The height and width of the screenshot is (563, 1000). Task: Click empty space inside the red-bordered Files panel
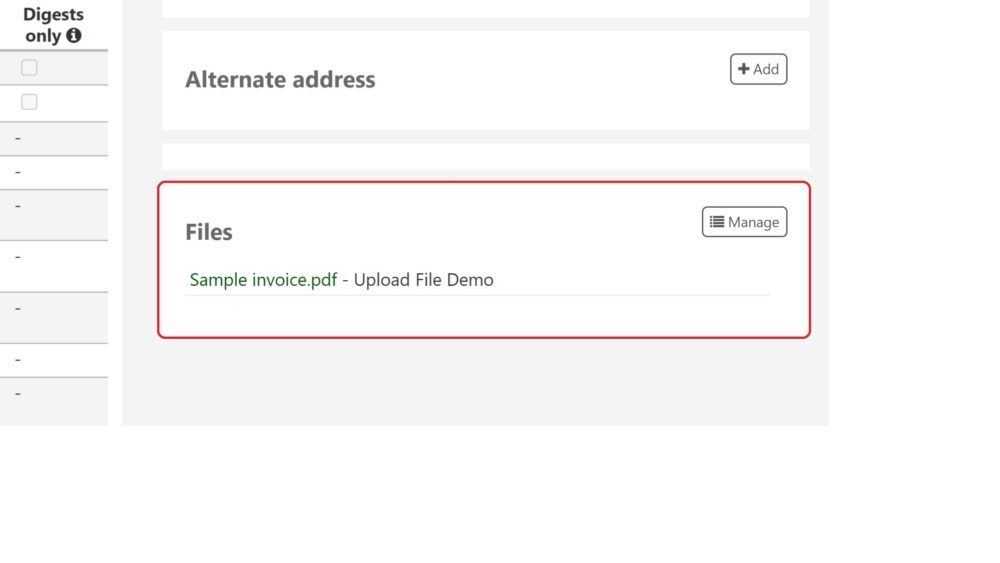pyautogui.click(x=485, y=316)
